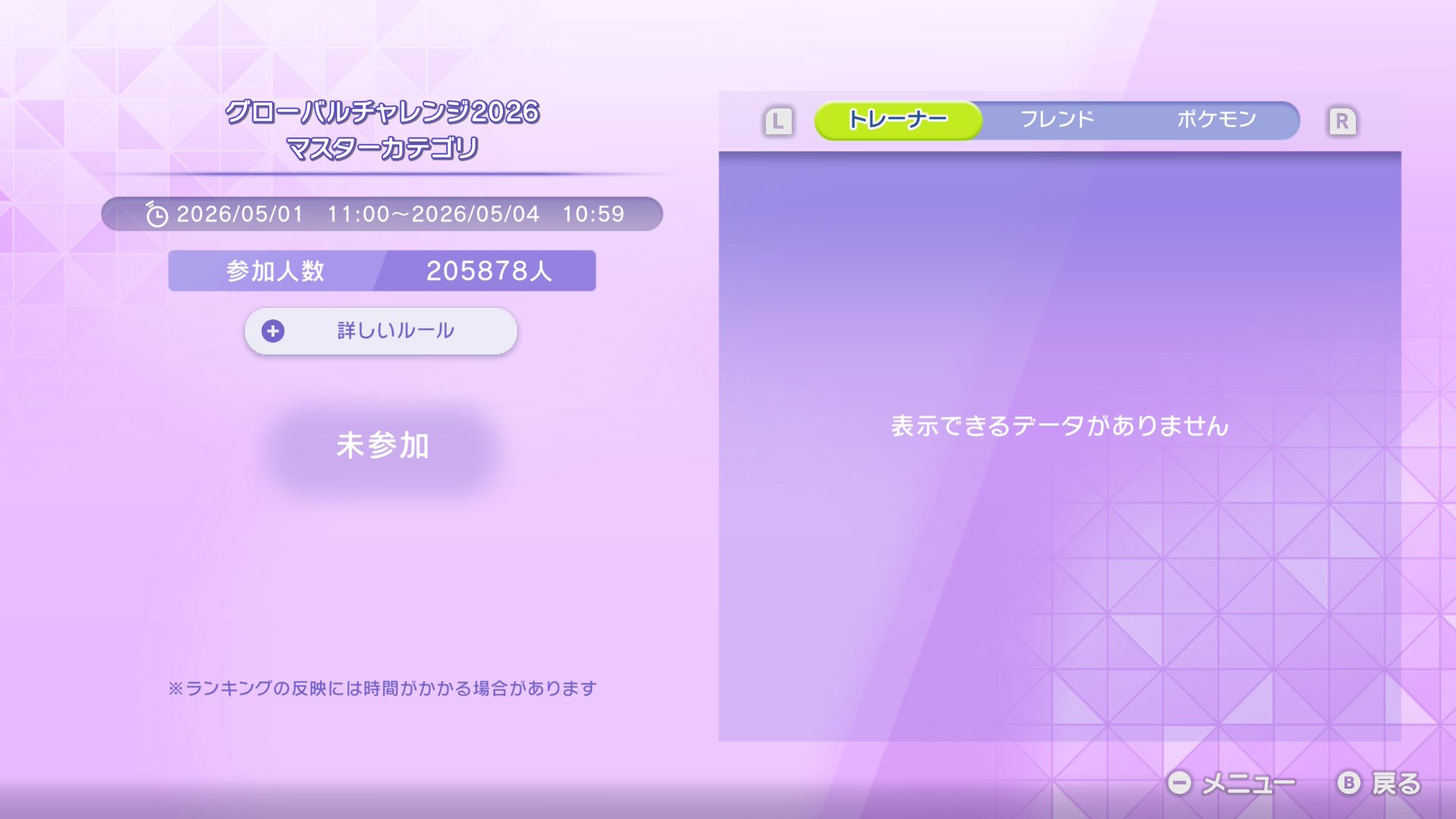1456x819 pixels.
Task: Click the ランキング反映 notice text
Action: tap(382, 689)
